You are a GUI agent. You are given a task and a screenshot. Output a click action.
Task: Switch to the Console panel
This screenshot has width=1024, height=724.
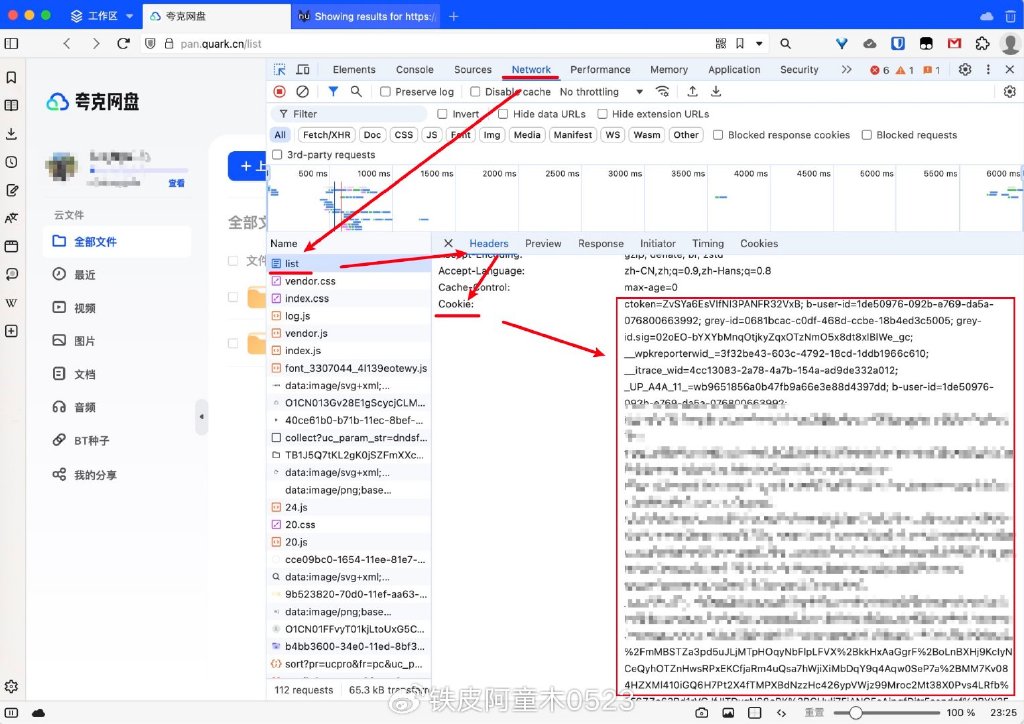click(x=414, y=69)
